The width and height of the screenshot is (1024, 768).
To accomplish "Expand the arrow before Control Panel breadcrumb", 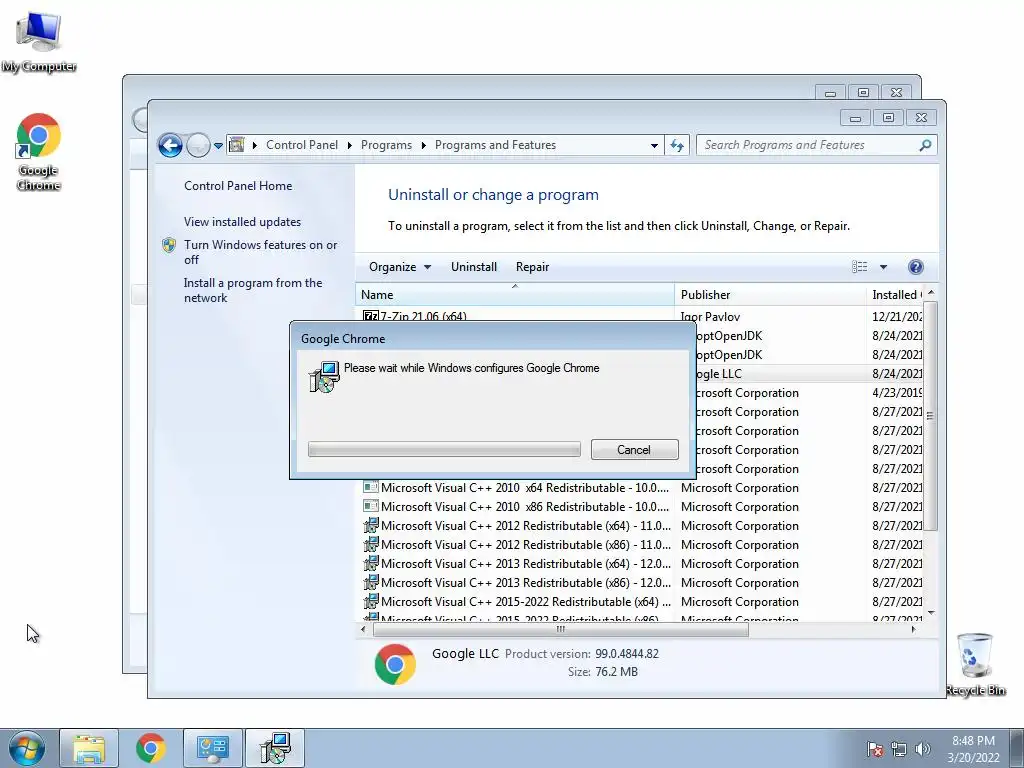I will pos(254,145).
